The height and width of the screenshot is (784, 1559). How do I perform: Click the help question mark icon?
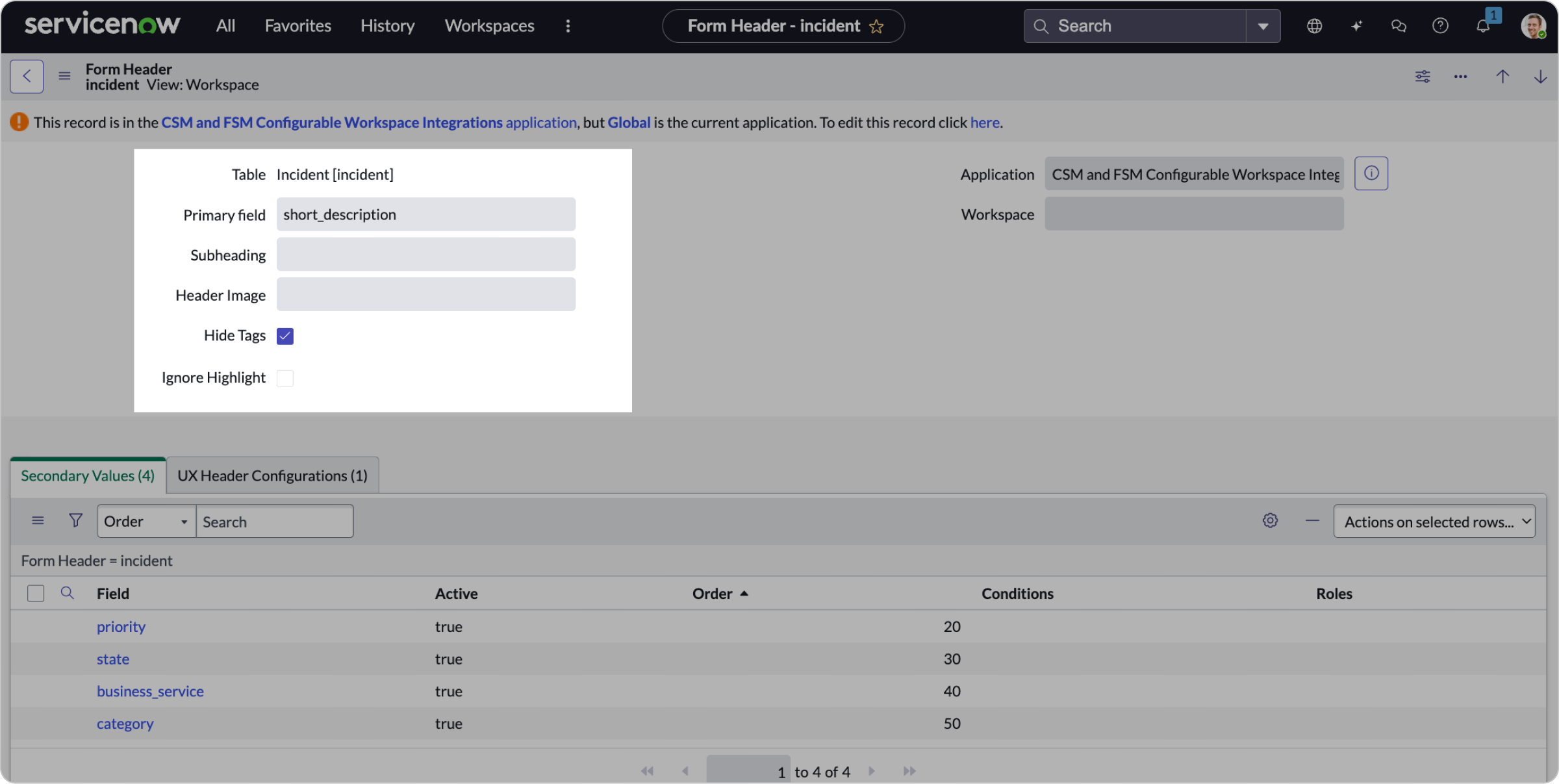[1440, 26]
